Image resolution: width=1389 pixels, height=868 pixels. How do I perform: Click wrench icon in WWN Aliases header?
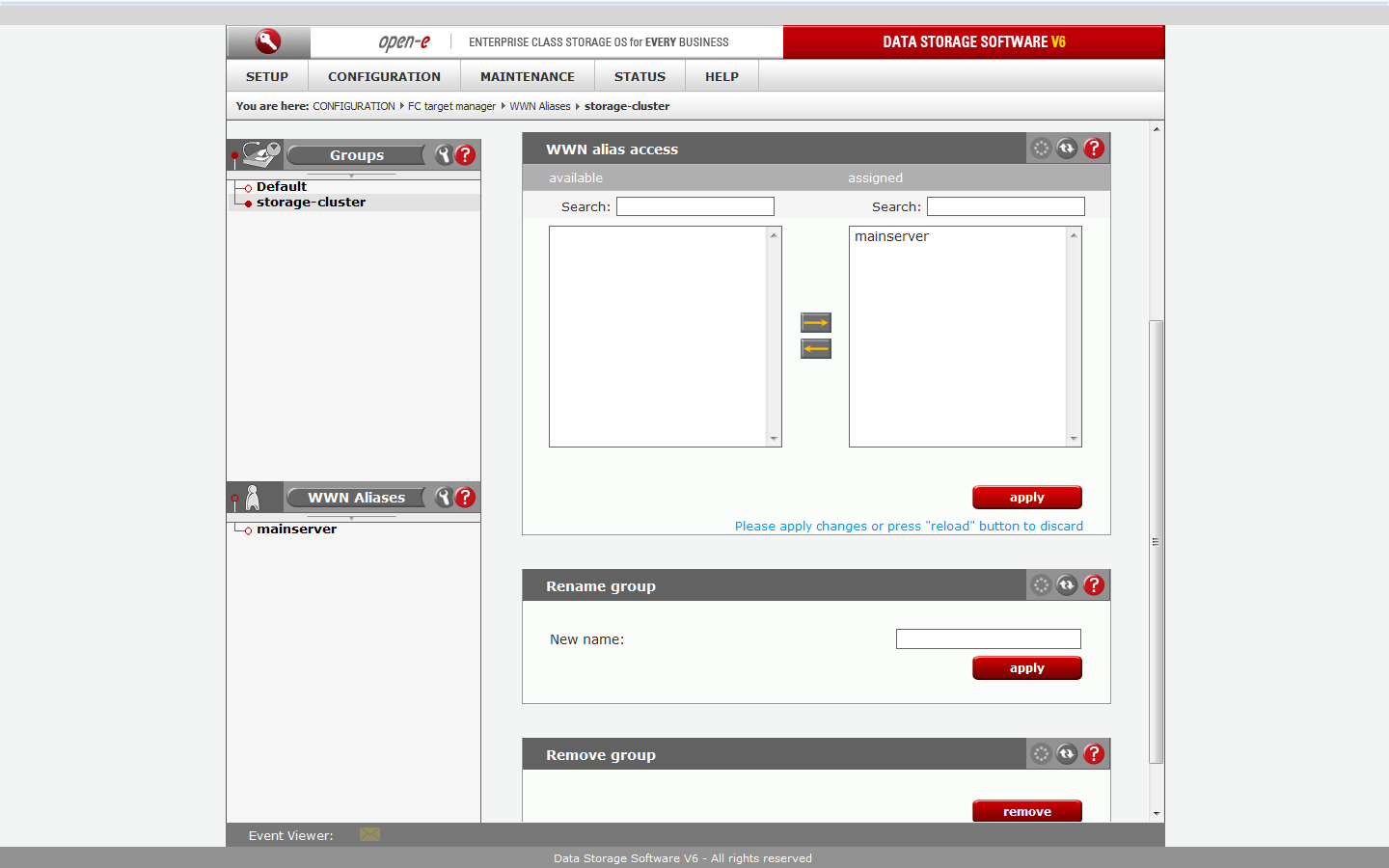point(444,498)
